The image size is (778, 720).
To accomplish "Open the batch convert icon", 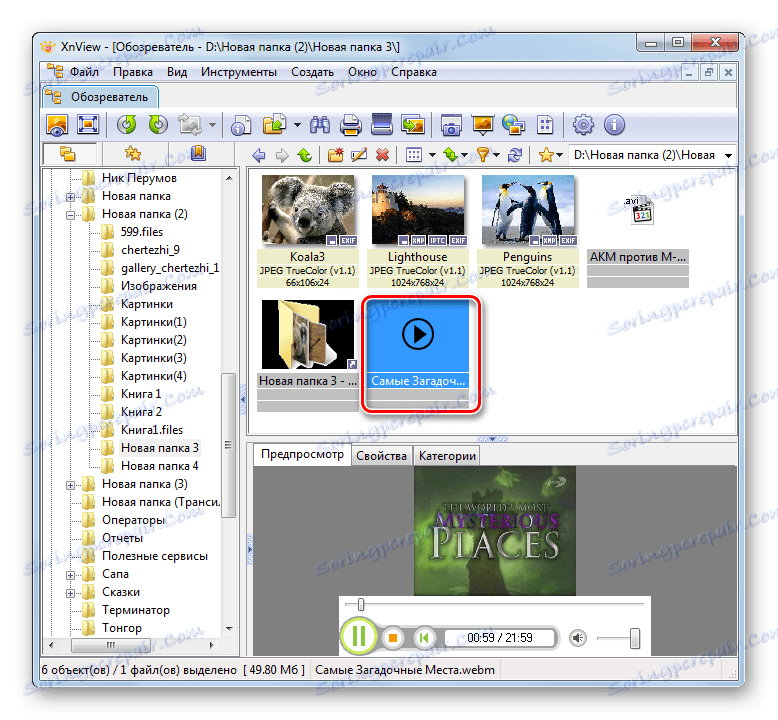I will pyautogui.click(x=413, y=125).
